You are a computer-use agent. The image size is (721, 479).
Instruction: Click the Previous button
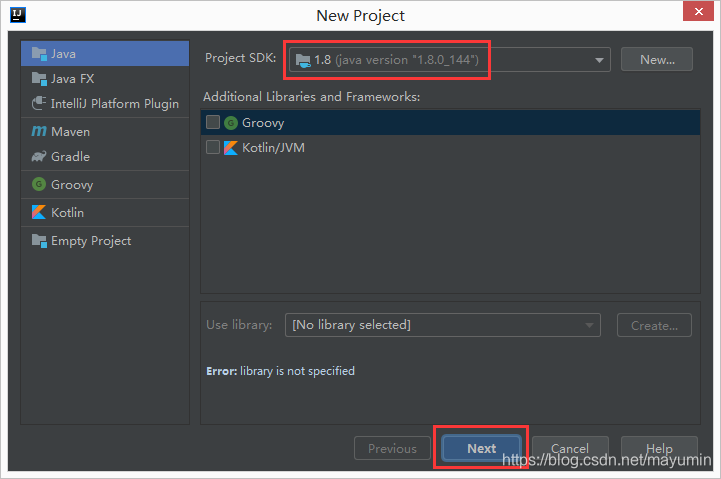click(392, 448)
